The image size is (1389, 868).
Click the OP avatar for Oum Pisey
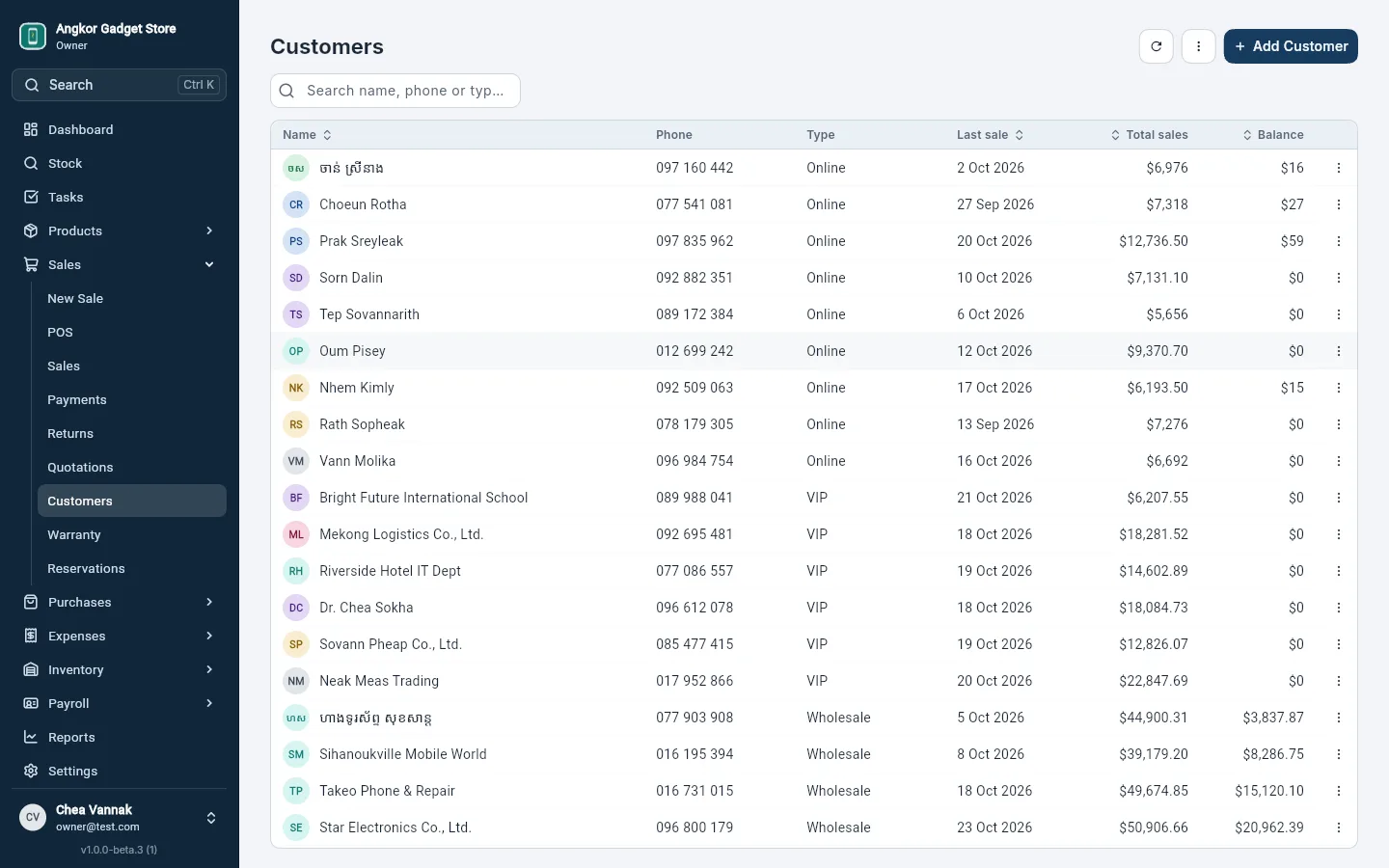296,351
